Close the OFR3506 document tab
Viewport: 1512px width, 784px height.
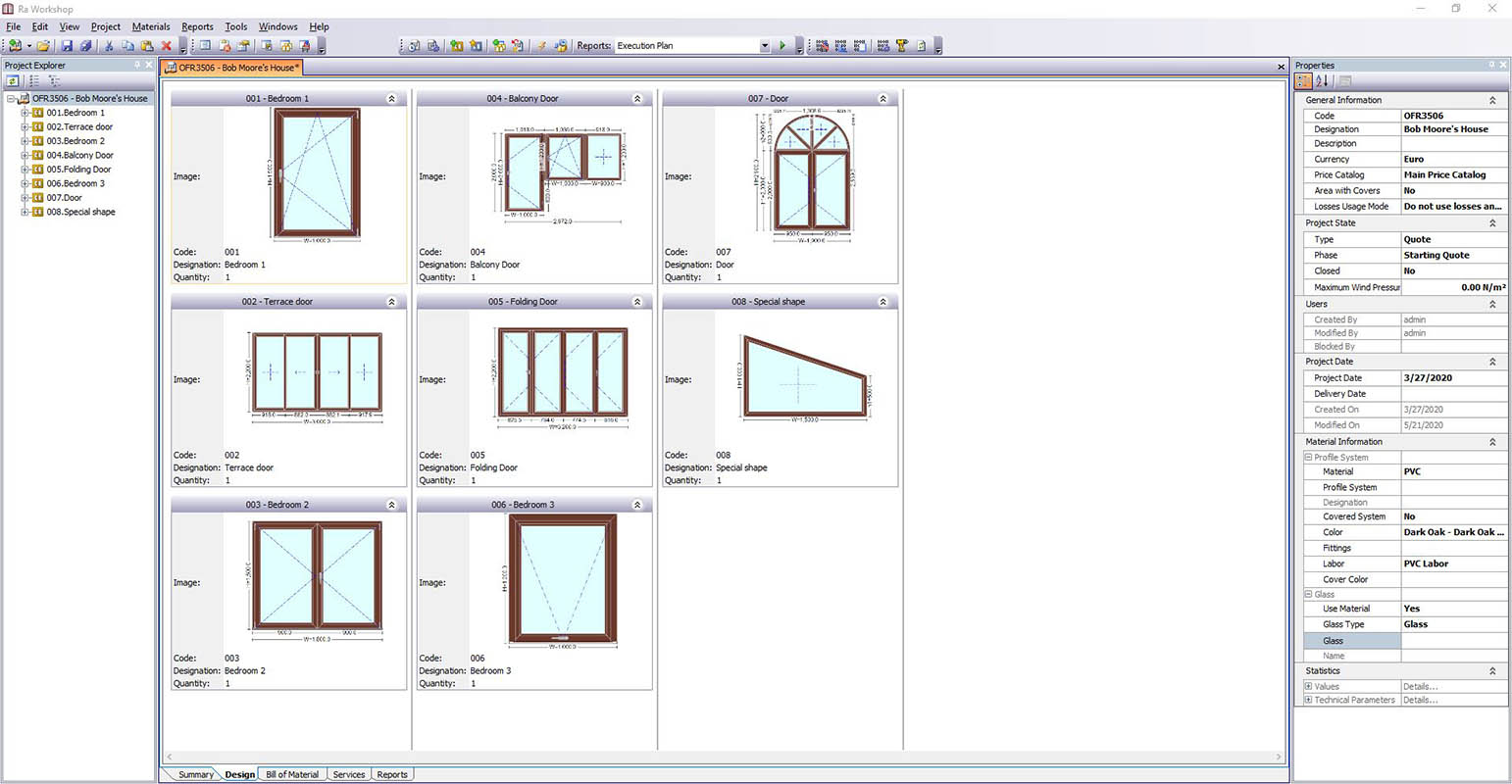tap(1281, 67)
